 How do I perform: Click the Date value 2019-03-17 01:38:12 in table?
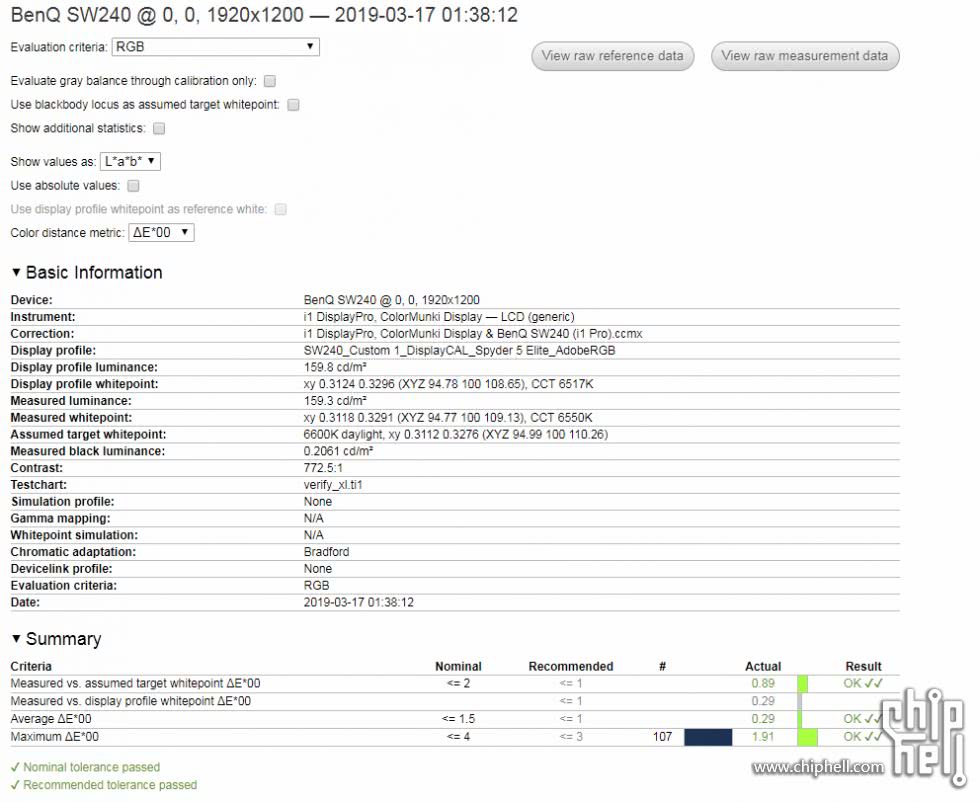coord(359,603)
